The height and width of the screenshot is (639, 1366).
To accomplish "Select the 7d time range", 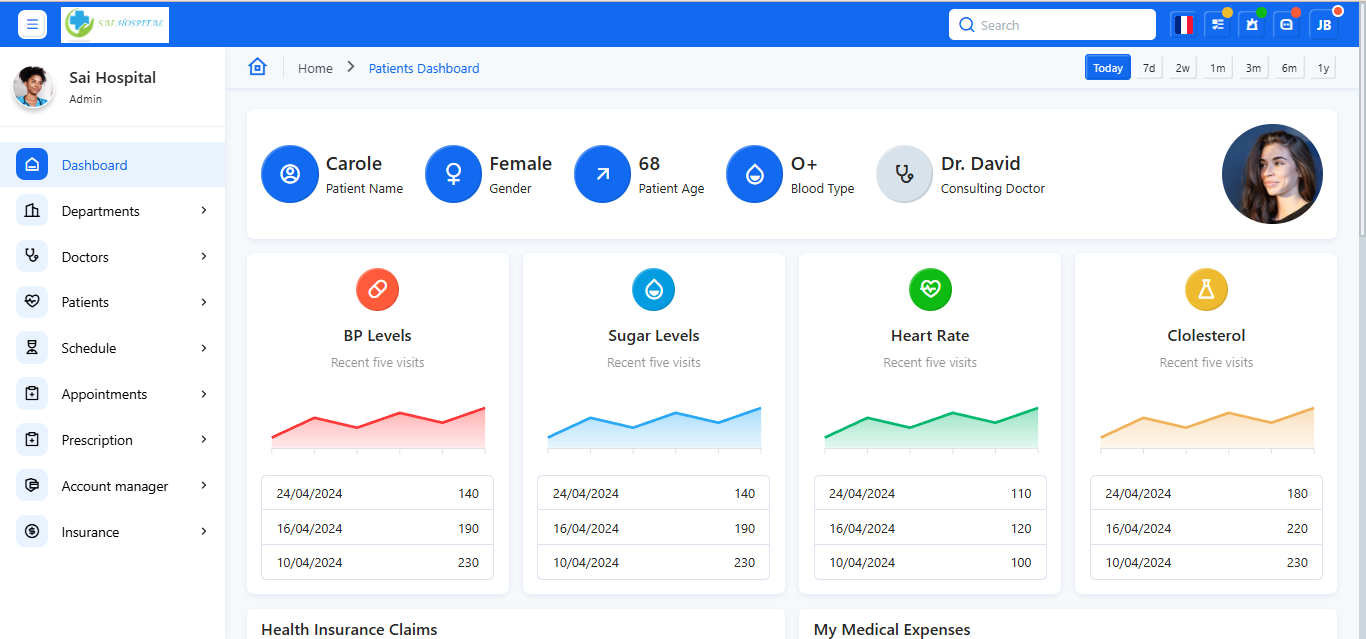I will (x=1149, y=68).
